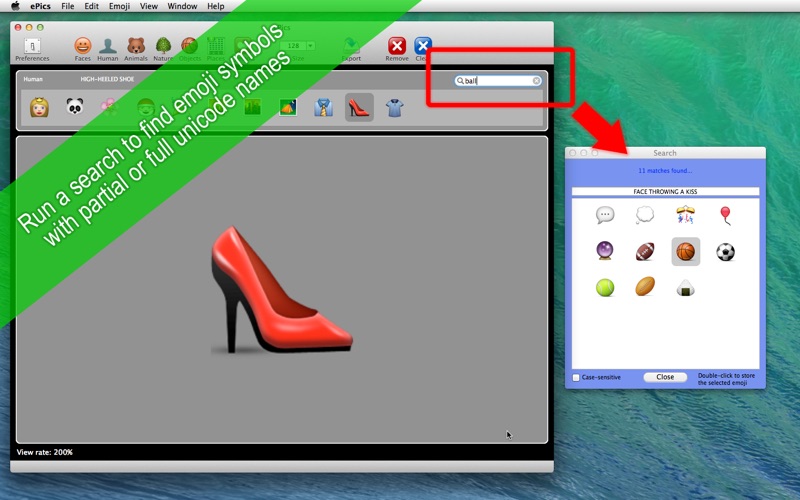Click the magnifier icon in search field
Viewport: 800px width, 500px height.
[460, 81]
